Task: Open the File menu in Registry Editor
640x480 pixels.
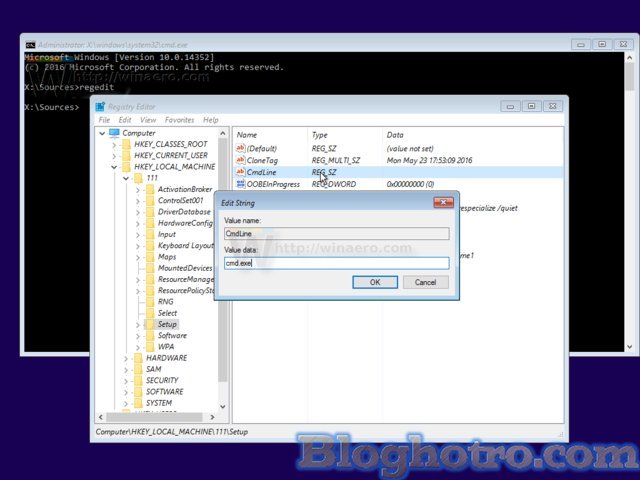Action: (x=102, y=120)
